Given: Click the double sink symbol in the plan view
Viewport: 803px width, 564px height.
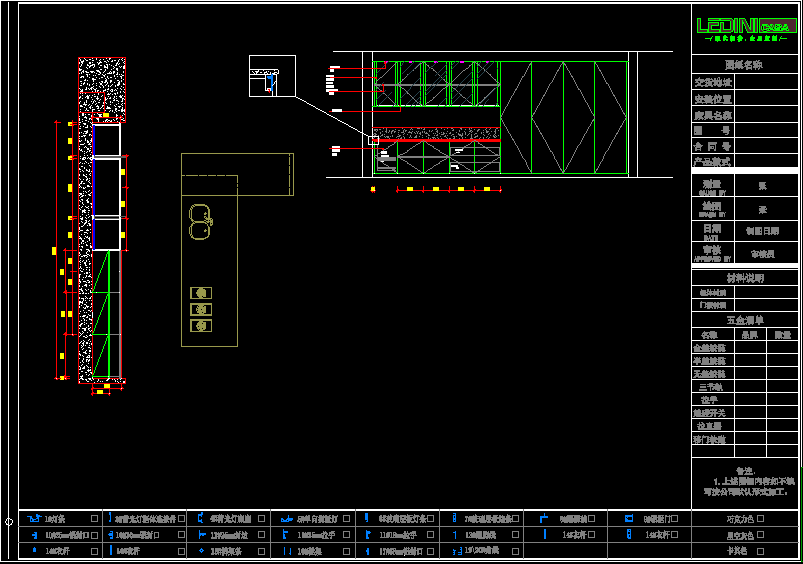Looking at the screenshot, I should click(x=201, y=221).
